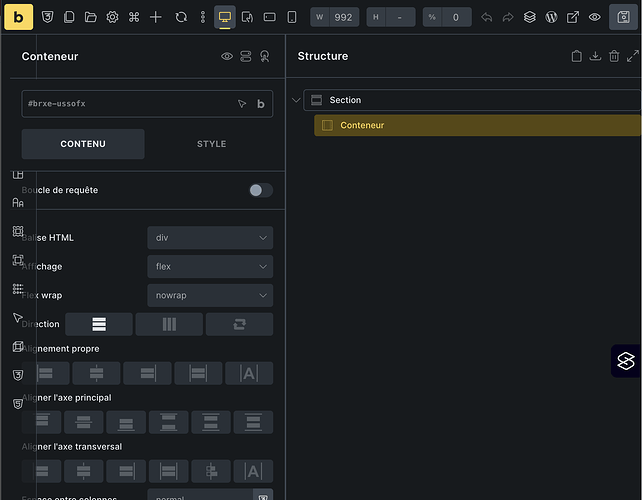642x500 pixels.
Task: Click the reverse Direction option
Action: [240, 324]
